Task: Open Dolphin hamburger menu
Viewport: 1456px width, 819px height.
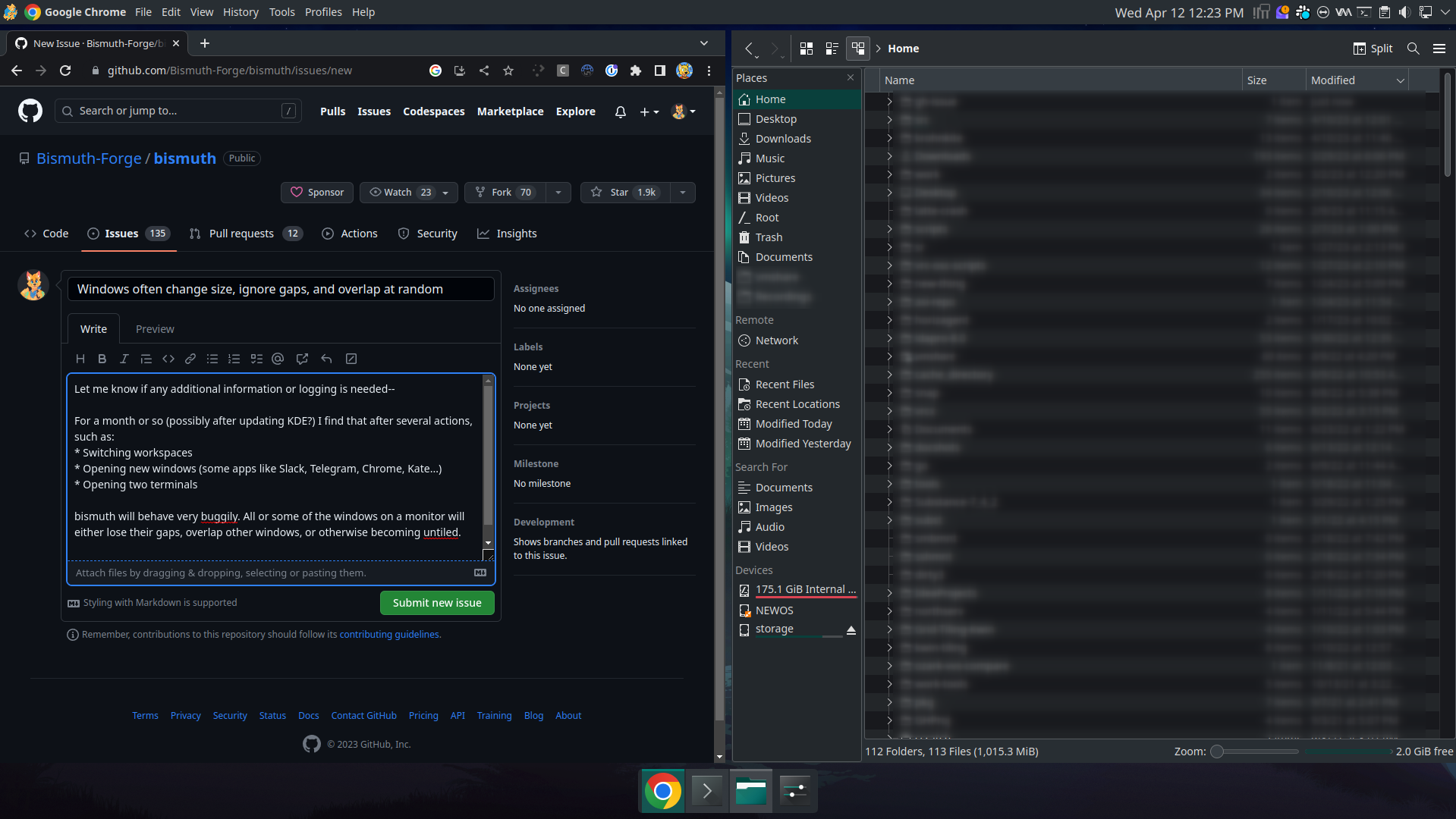Action: pos(1439,49)
